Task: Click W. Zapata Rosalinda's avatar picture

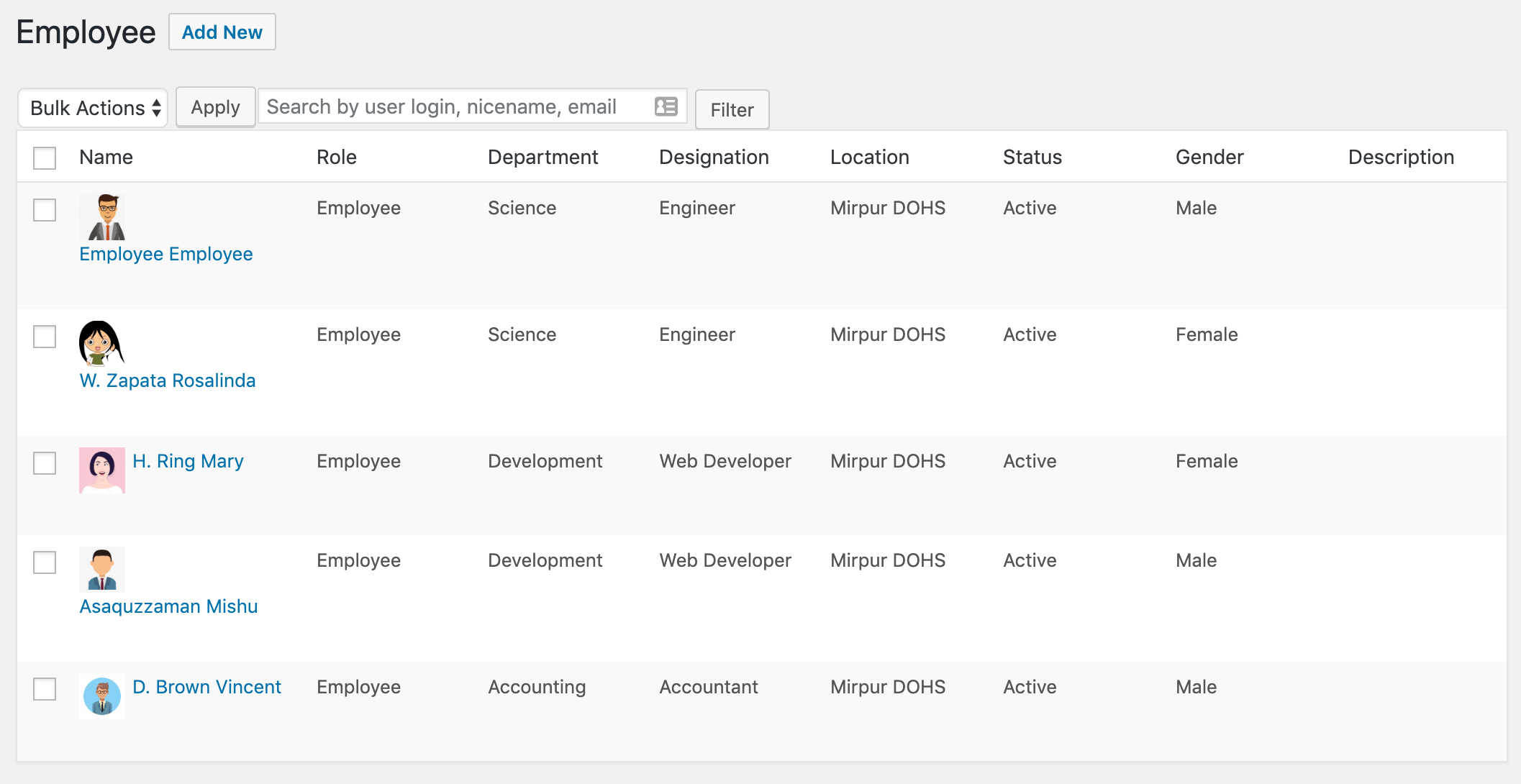Action: tap(102, 344)
